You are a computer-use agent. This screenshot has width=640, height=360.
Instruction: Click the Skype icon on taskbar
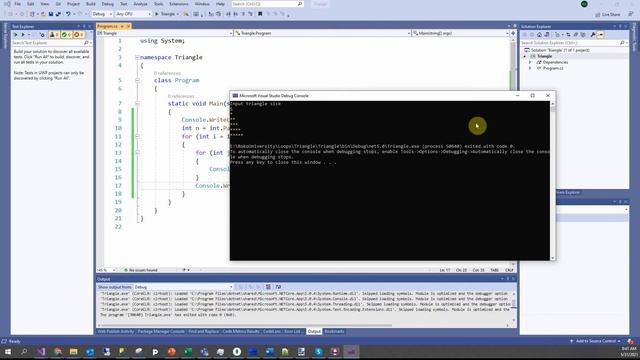pyautogui.click(x=318, y=352)
